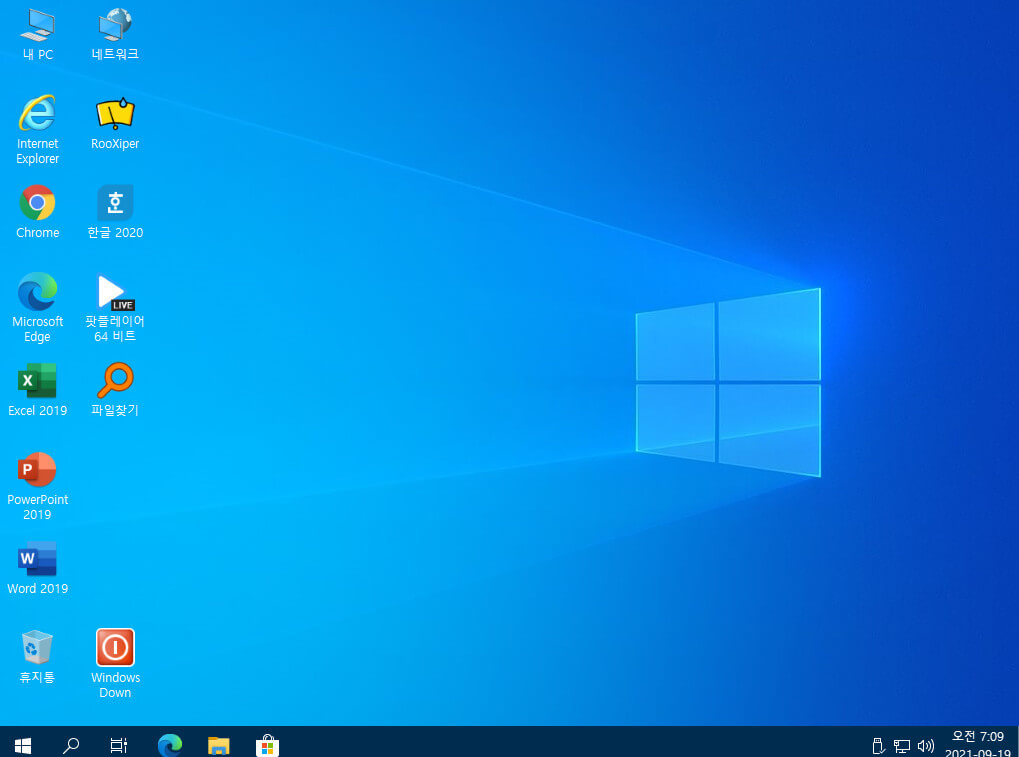
Task: Select the 휴지통 recycle bin icon
Action: coord(38,656)
